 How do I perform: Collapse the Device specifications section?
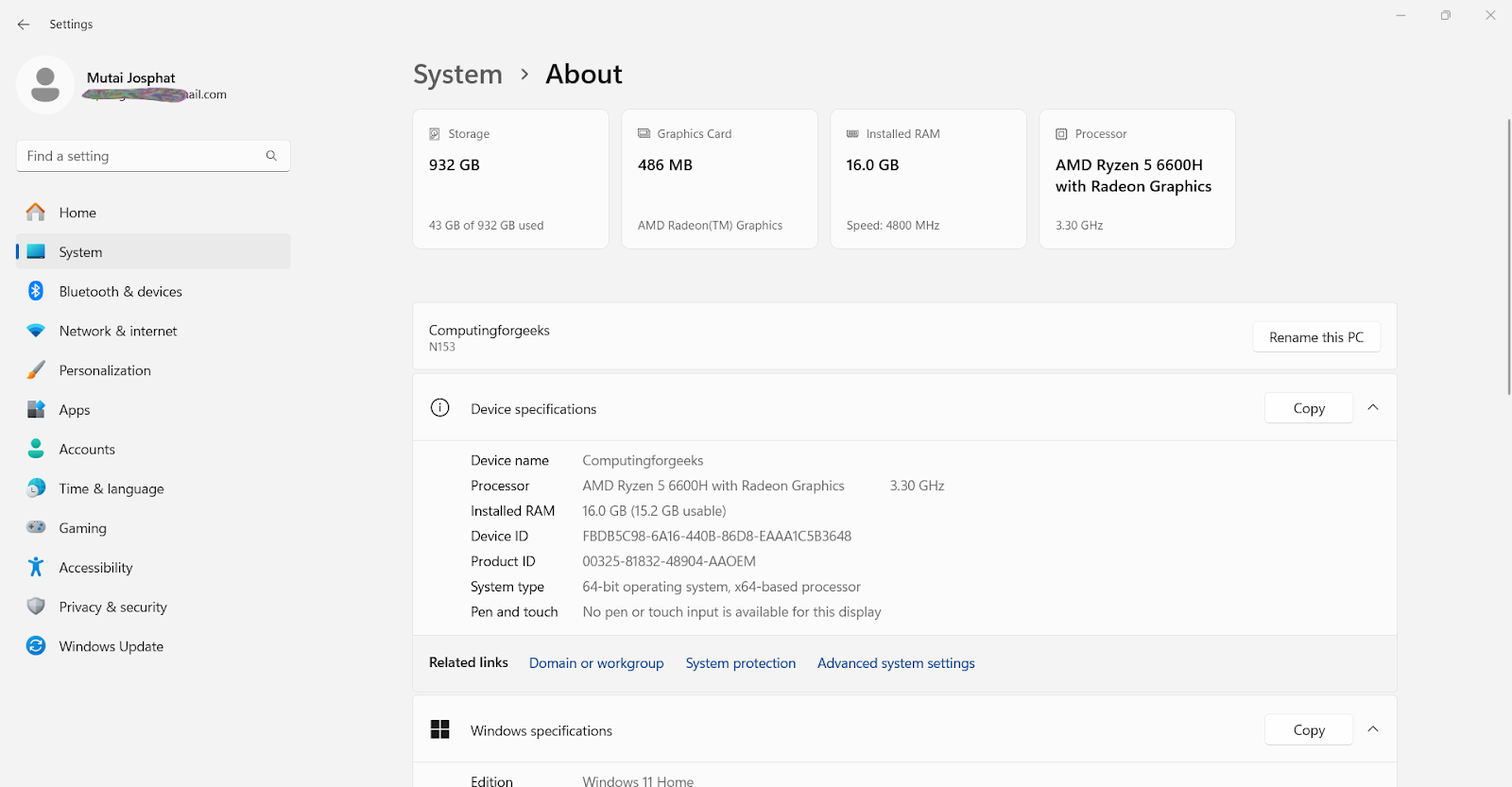pos(1373,408)
